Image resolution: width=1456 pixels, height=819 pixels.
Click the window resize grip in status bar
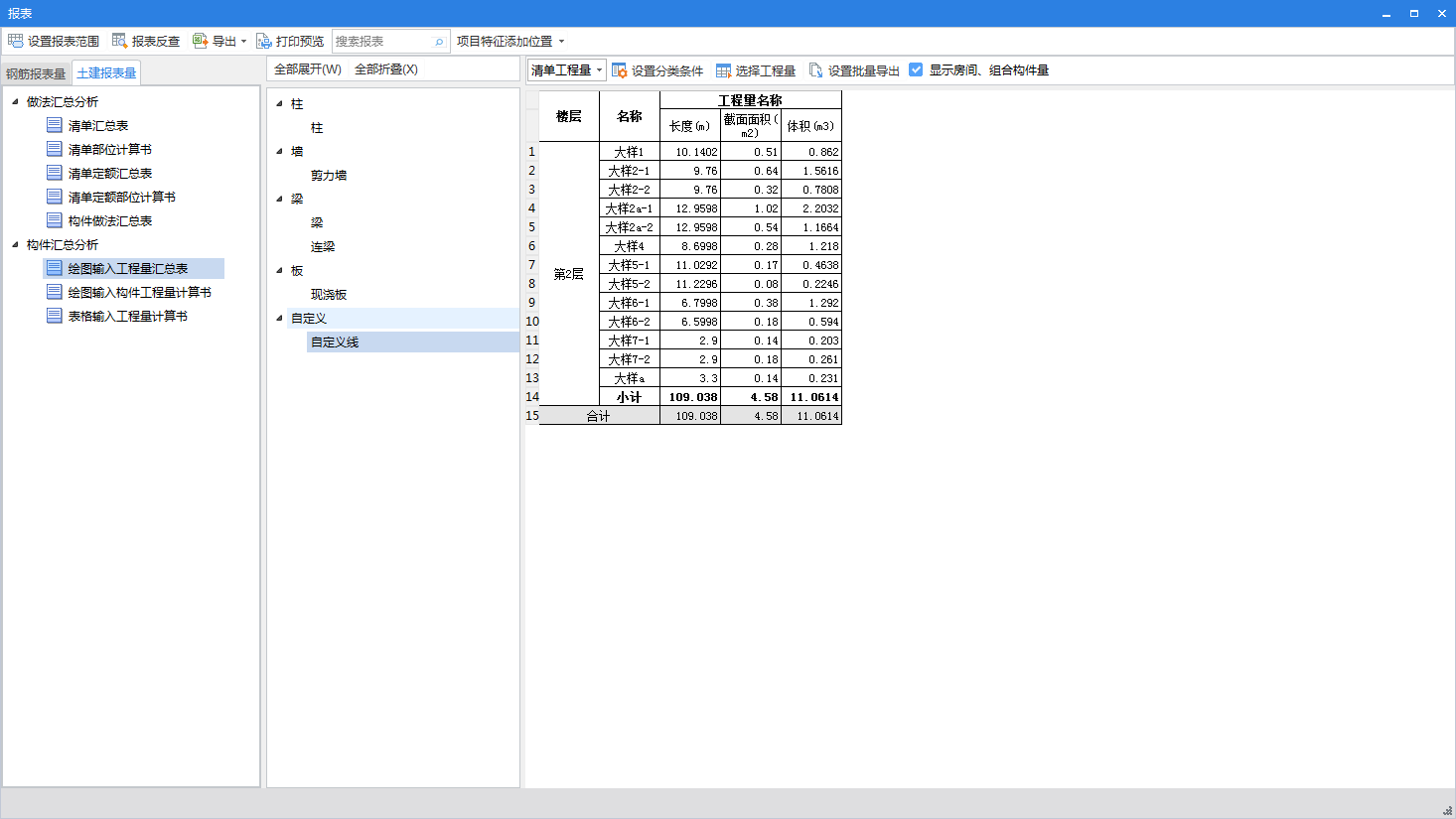coord(1447,810)
